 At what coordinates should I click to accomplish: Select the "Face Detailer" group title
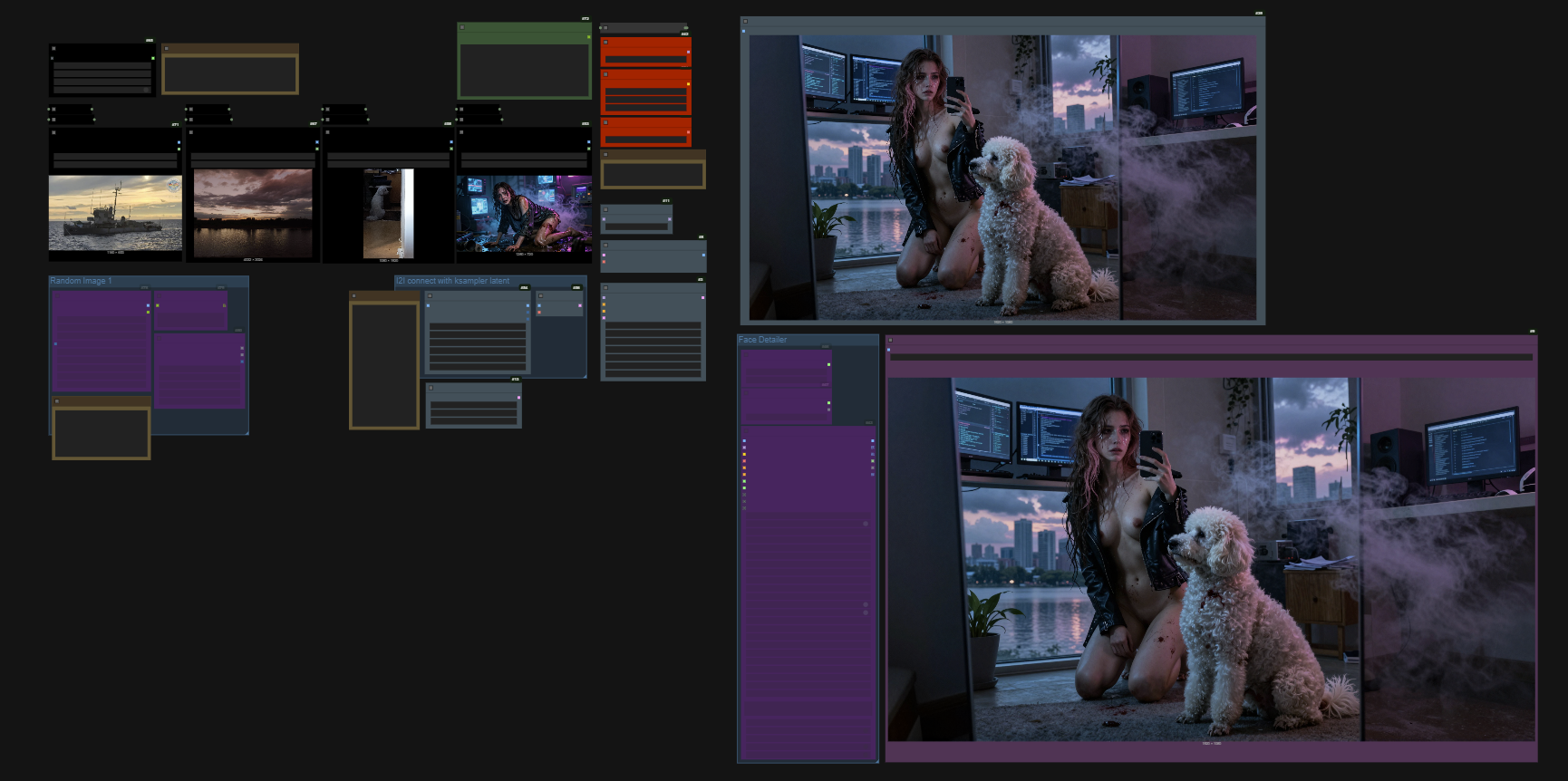(763, 340)
